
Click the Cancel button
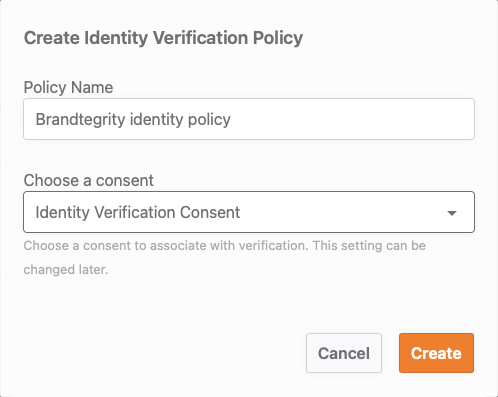point(344,353)
